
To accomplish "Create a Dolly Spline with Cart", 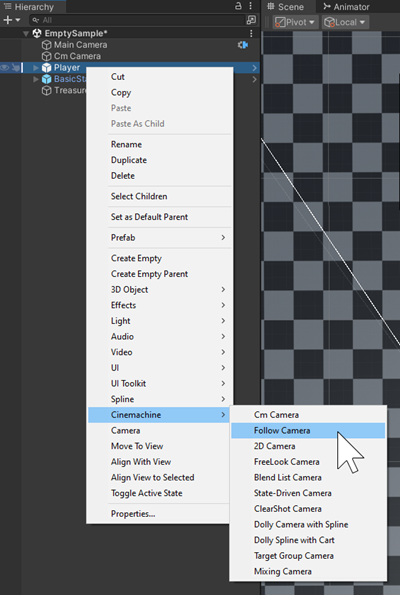I will tap(308, 540).
